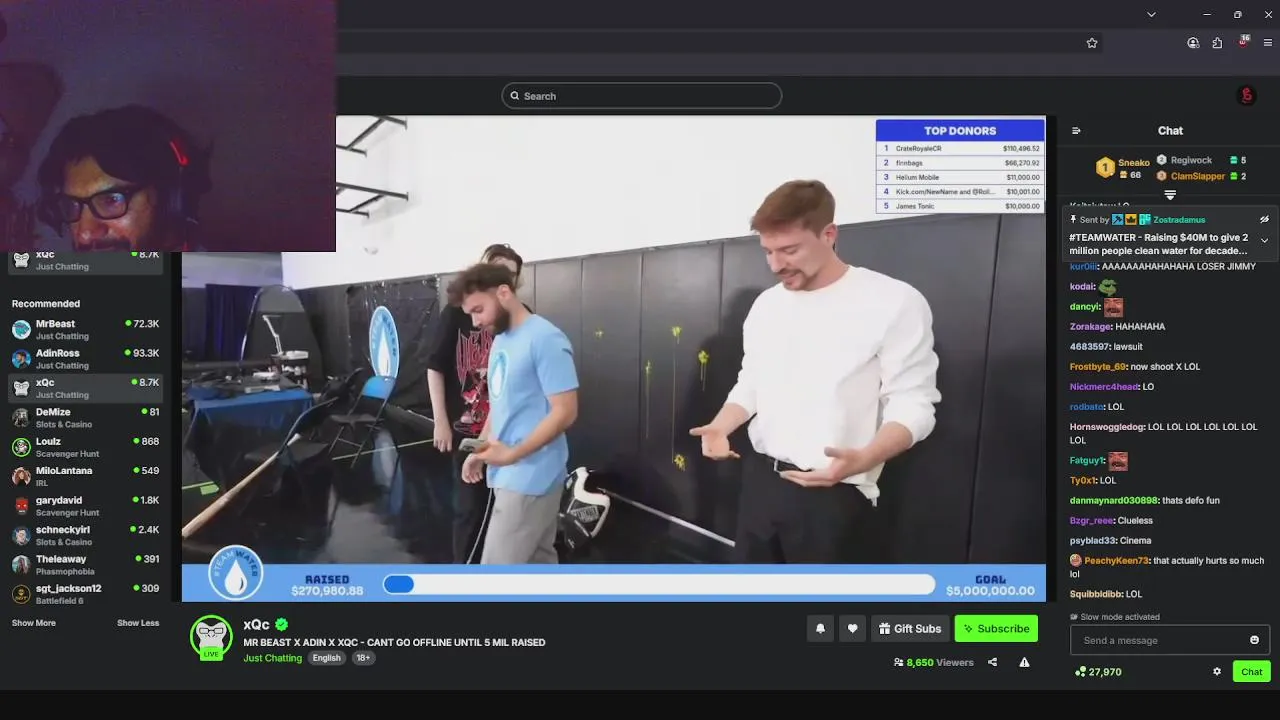Open browser account profile icon
The height and width of the screenshot is (720, 1280).
[x=1193, y=43]
